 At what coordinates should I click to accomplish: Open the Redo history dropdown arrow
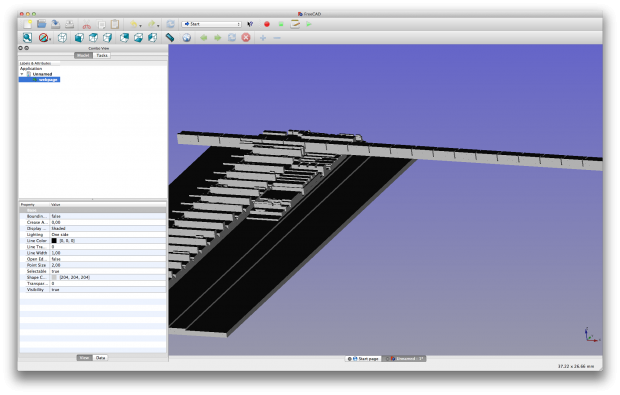tap(158, 26)
